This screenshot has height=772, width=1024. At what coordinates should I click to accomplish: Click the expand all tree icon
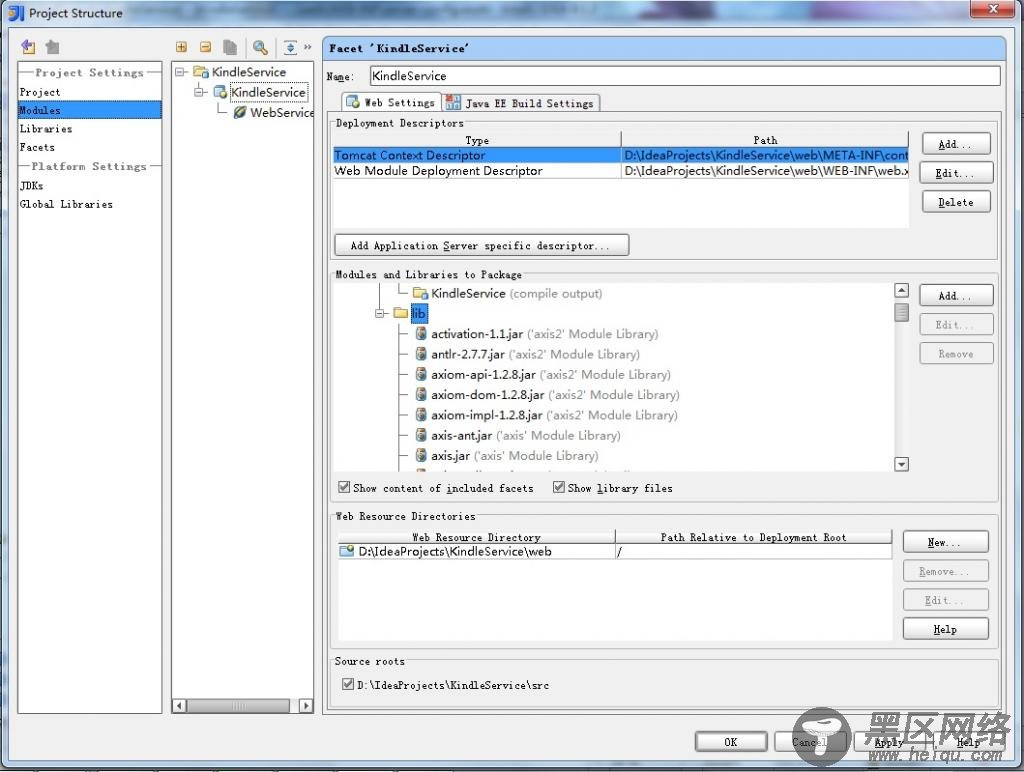(x=182, y=47)
